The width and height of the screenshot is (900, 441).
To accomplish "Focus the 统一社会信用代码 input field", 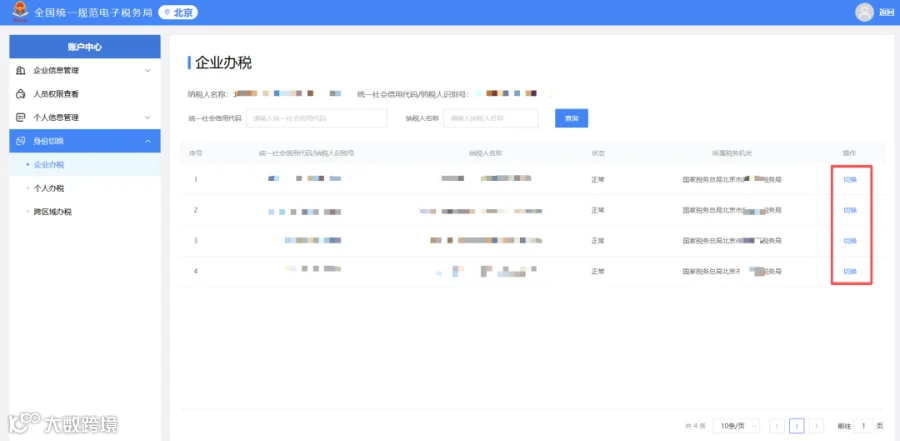I will coord(317,118).
